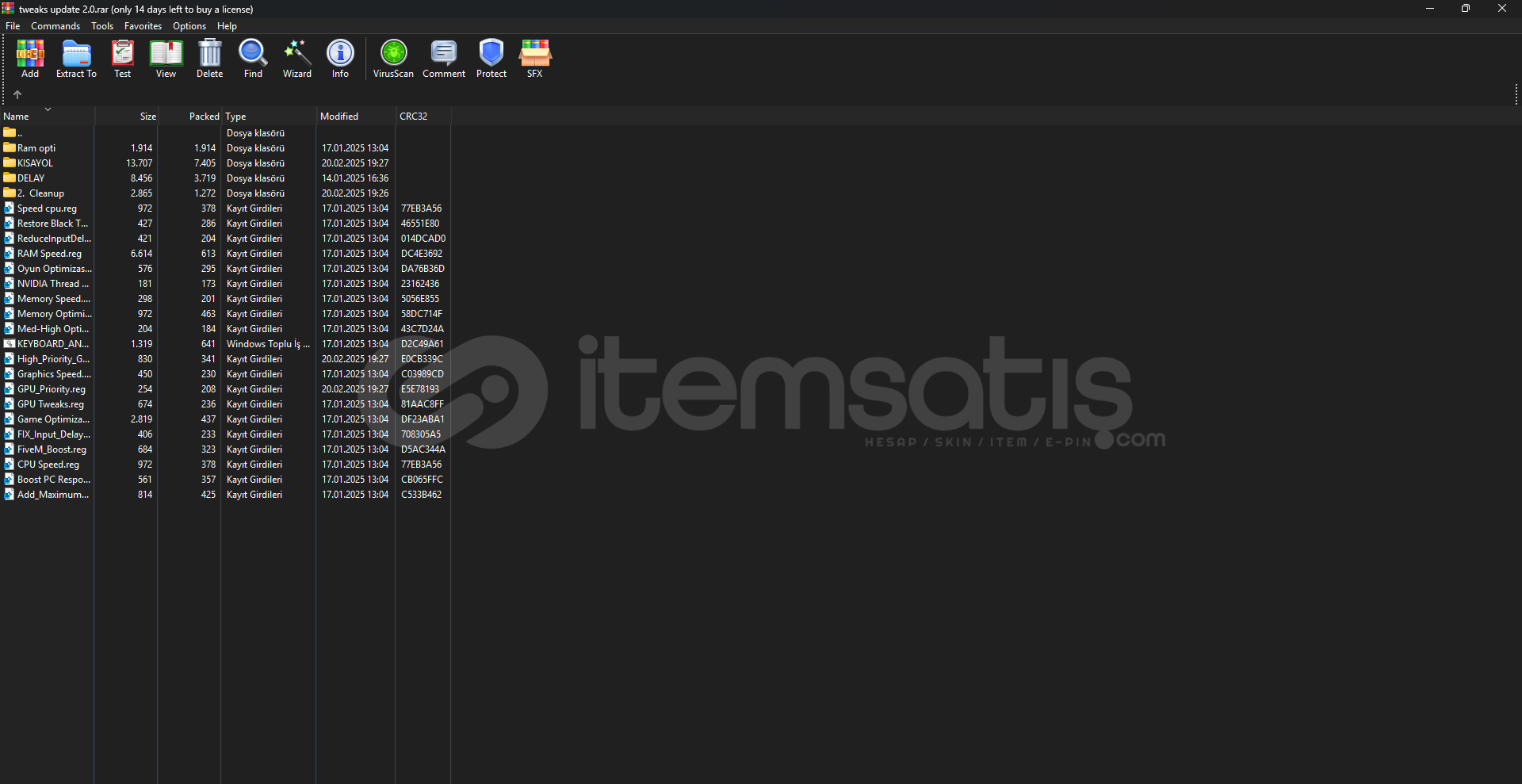Sort files by Name column header

tap(48, 116)
